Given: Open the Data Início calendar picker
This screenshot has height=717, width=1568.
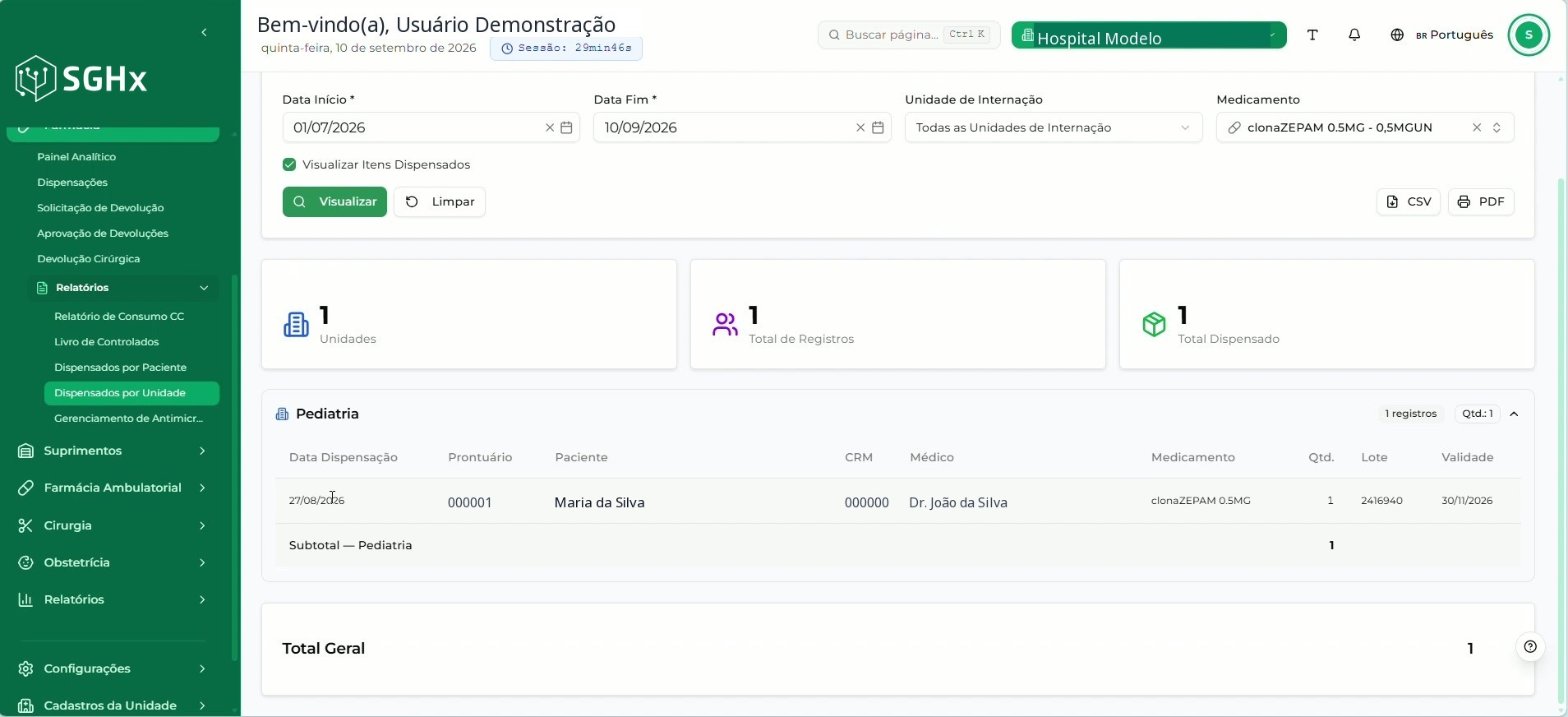Looking at the screenshot, I should [566, 127].
